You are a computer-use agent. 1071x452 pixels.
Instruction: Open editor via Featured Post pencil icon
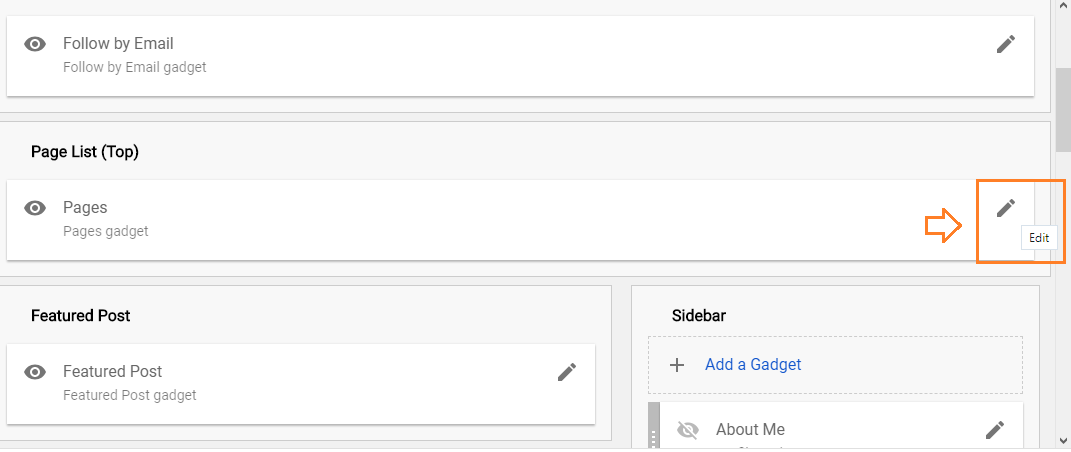(567, 372)
